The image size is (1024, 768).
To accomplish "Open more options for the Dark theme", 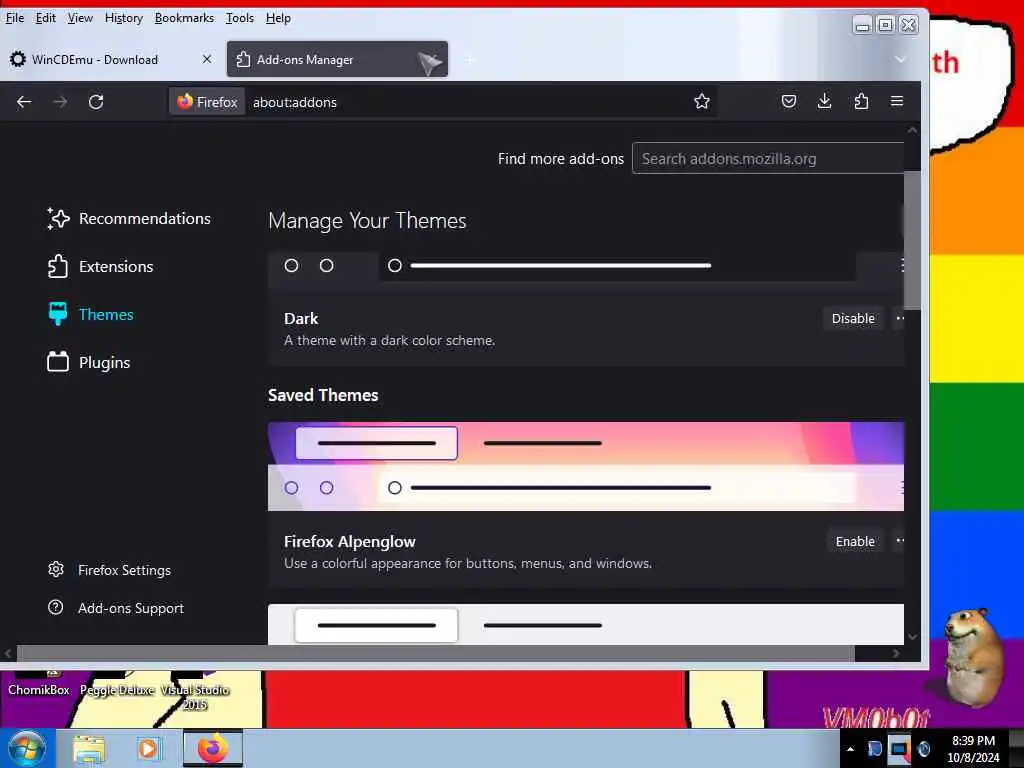I will click(900, 319).
